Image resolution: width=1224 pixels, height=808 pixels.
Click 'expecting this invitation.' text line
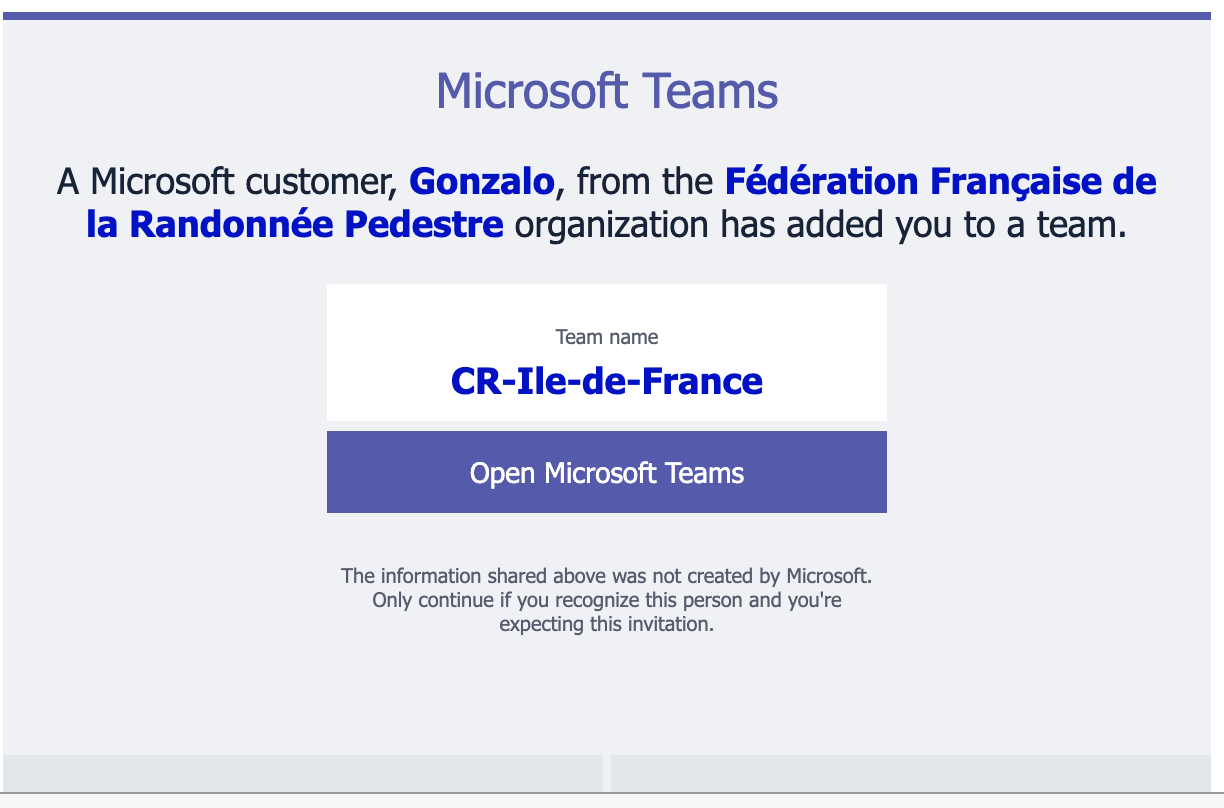[606, 626]
